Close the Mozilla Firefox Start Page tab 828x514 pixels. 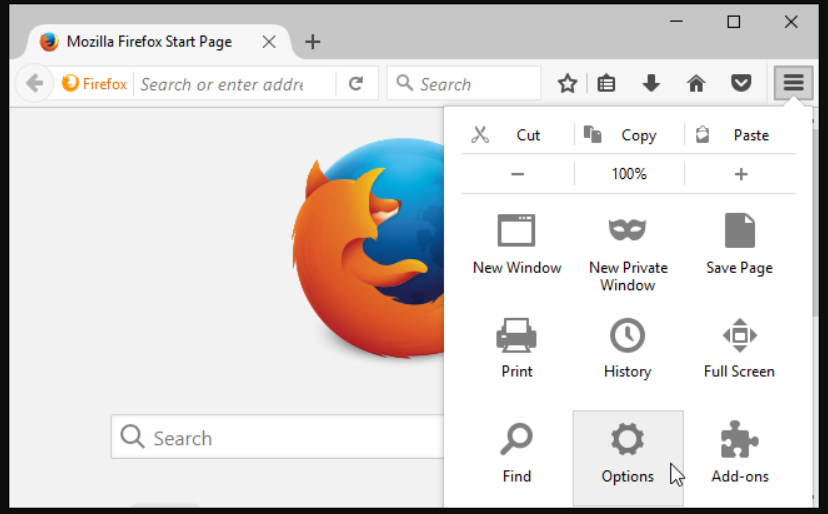269,42
